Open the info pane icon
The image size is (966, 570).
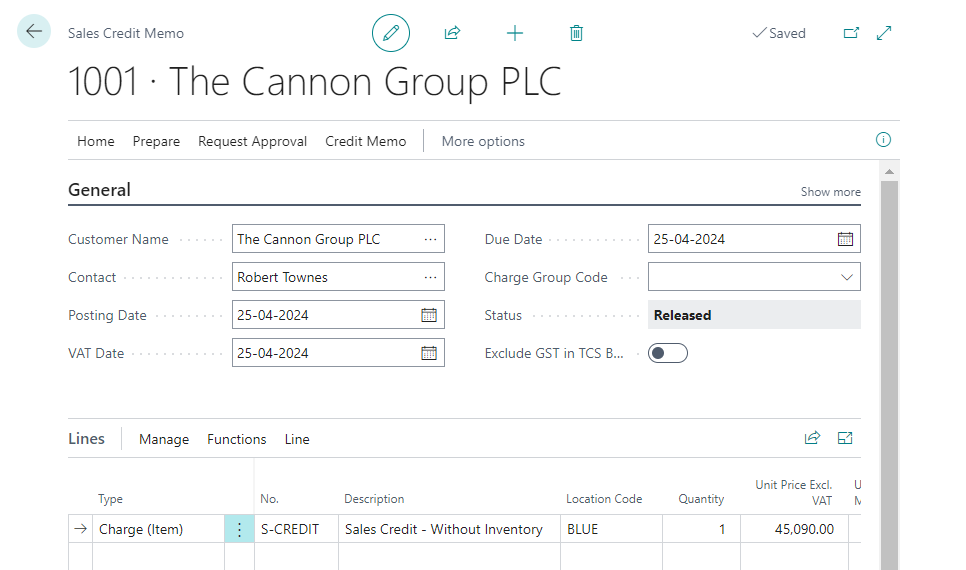point(883,140)
